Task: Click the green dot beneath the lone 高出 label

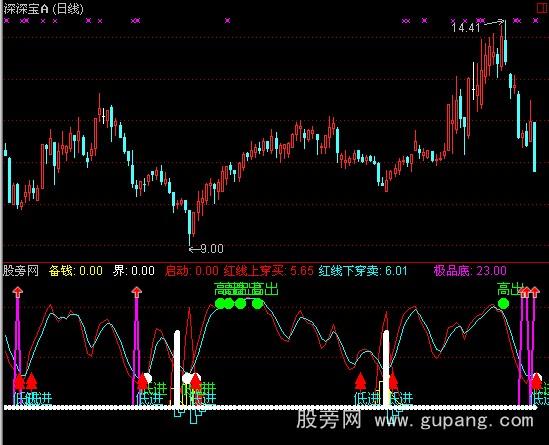Action: pos(503,304)
